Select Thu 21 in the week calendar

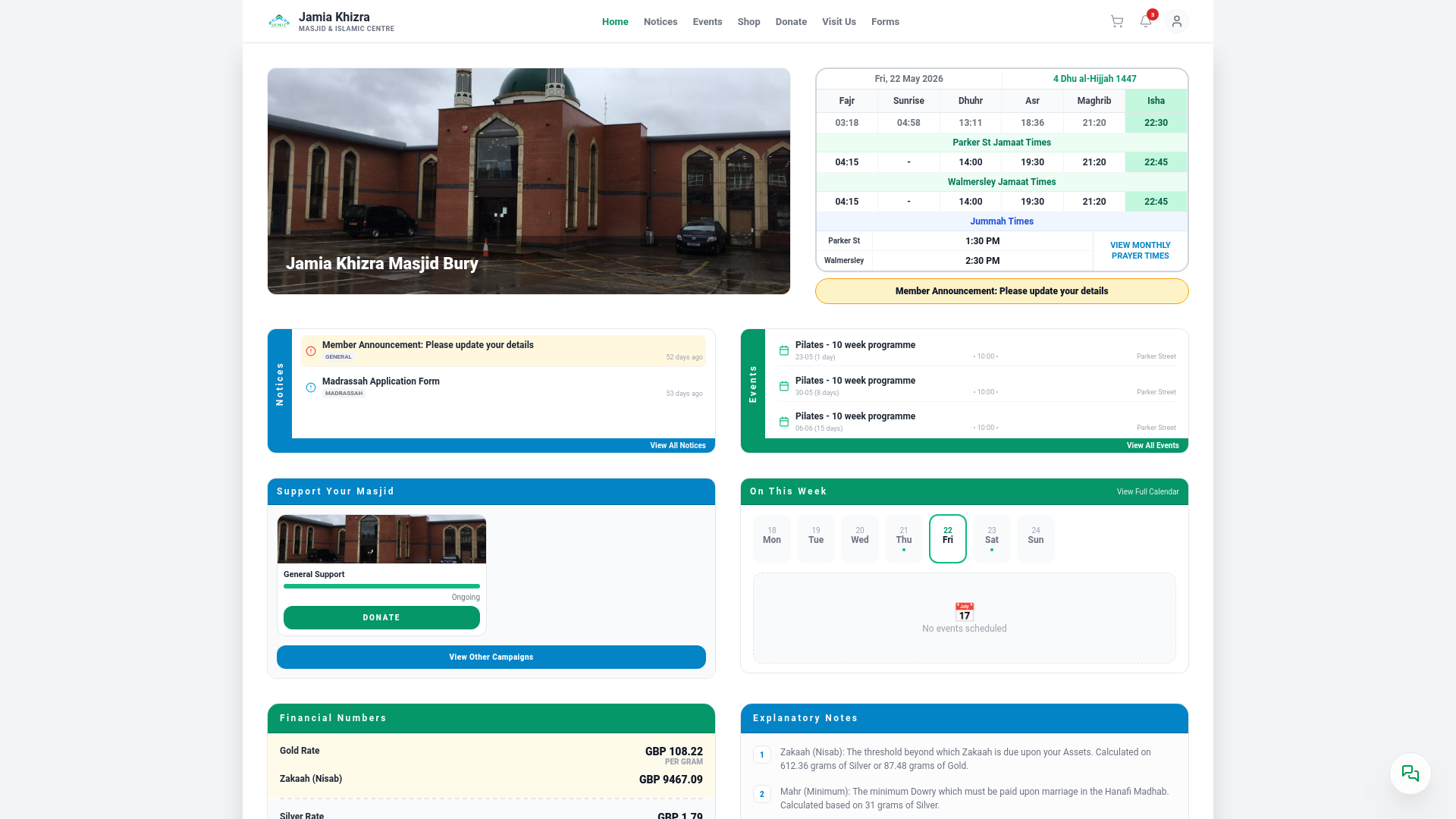coord(904,538)
